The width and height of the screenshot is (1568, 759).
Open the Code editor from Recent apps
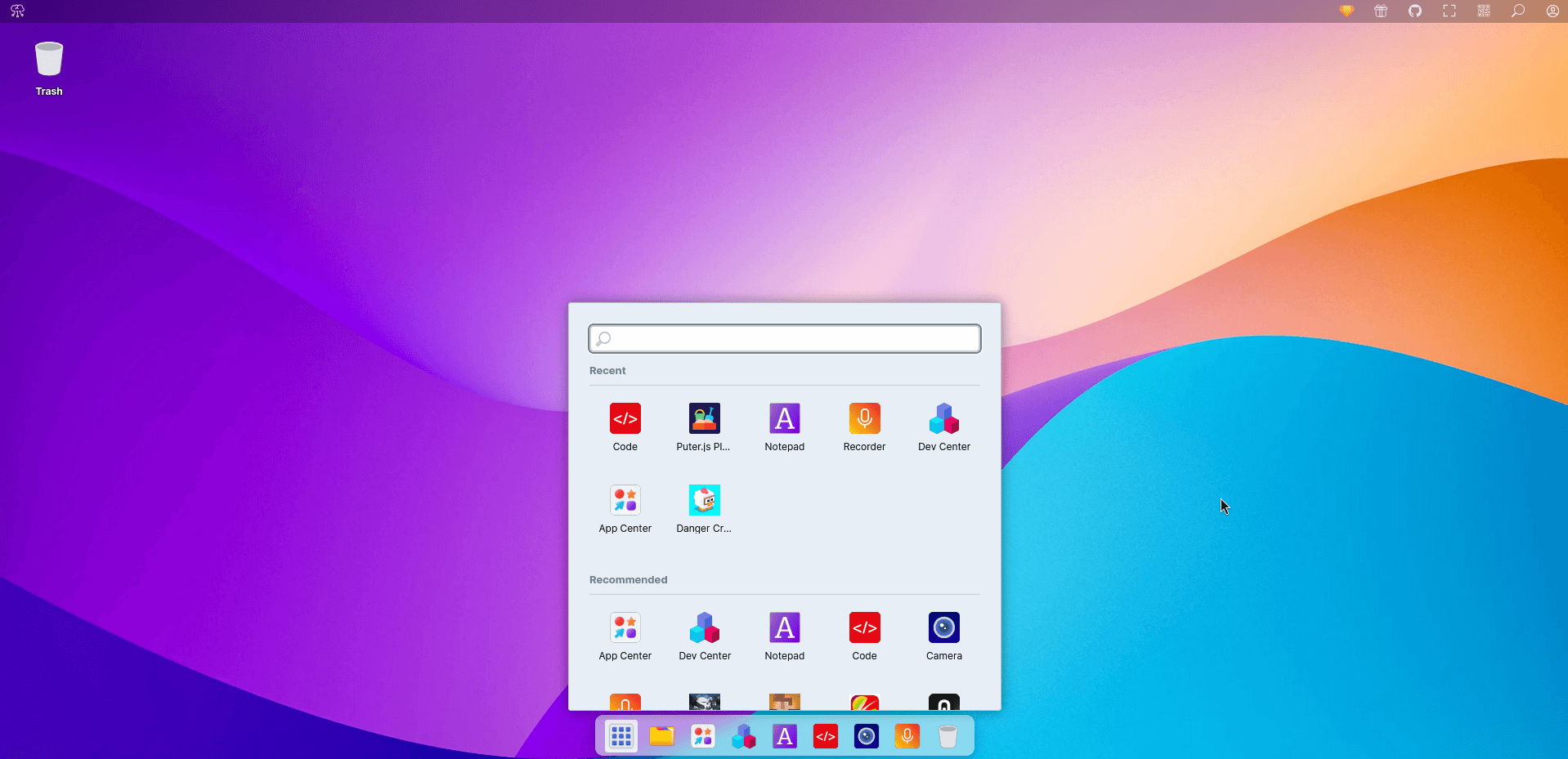(625, 419)
